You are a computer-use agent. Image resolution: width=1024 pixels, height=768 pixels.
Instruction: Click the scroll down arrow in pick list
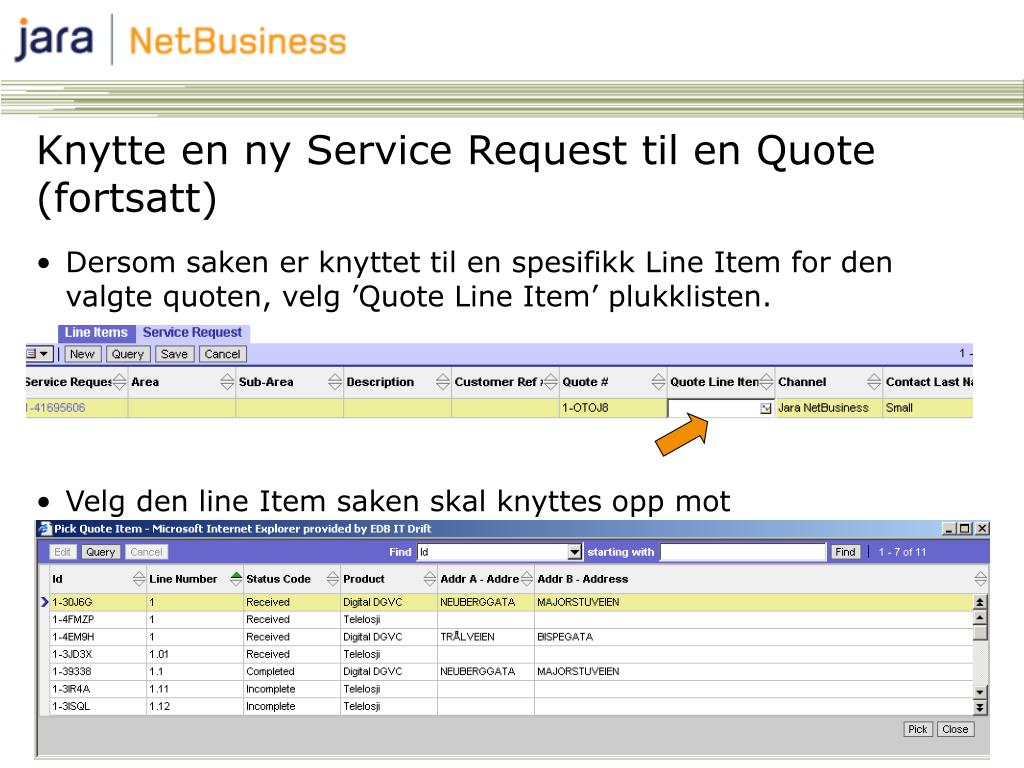click(x=980, y=692)
